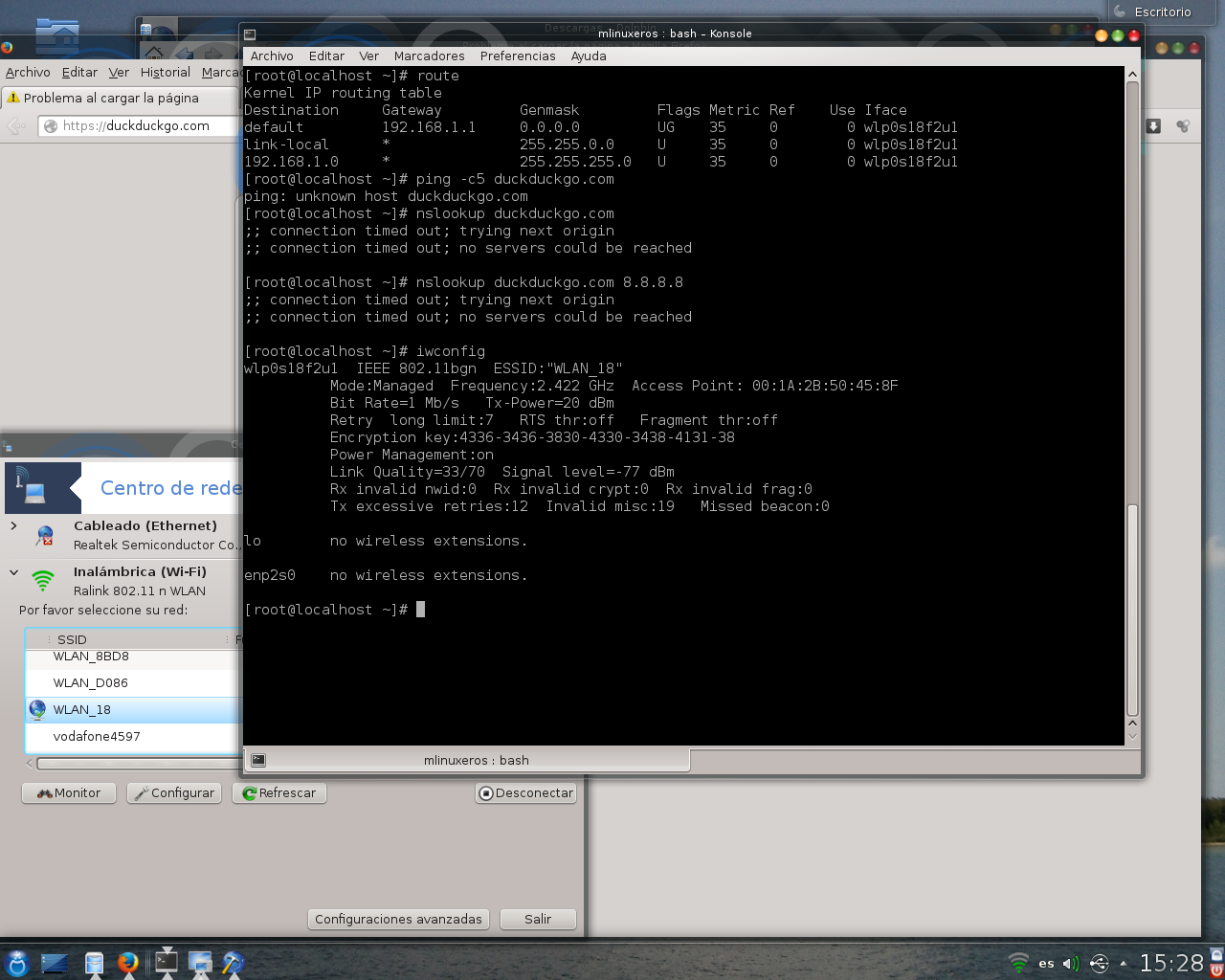Screen dimensions: 1225x980
Task: Click the USB device notifier tray icon
Action: pyautogui.click(x=1099, y=963)
